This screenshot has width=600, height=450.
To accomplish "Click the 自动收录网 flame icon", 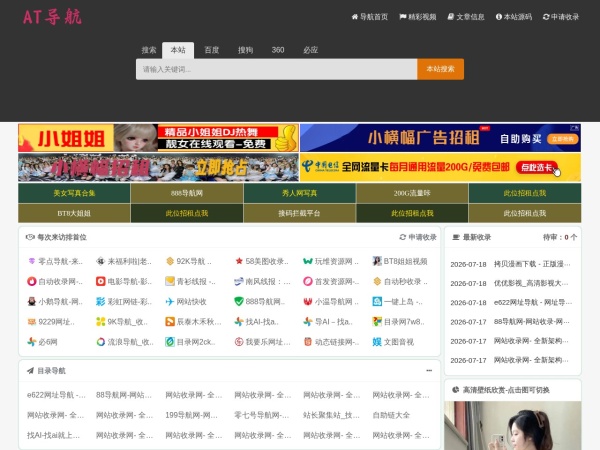I will coord(31,282).
